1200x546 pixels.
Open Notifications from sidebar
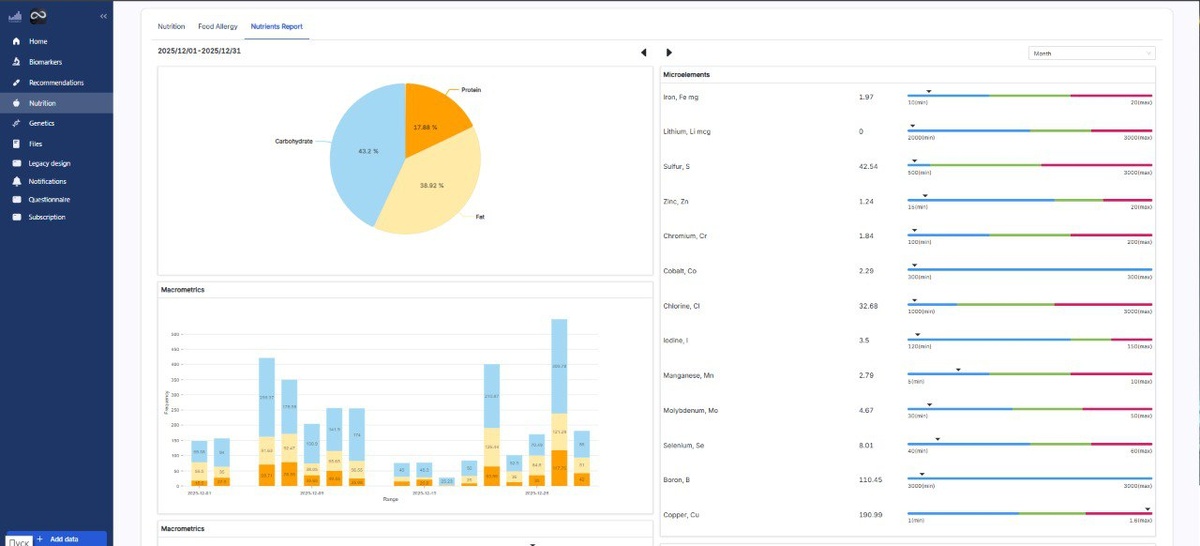click(x=56, y=181)
